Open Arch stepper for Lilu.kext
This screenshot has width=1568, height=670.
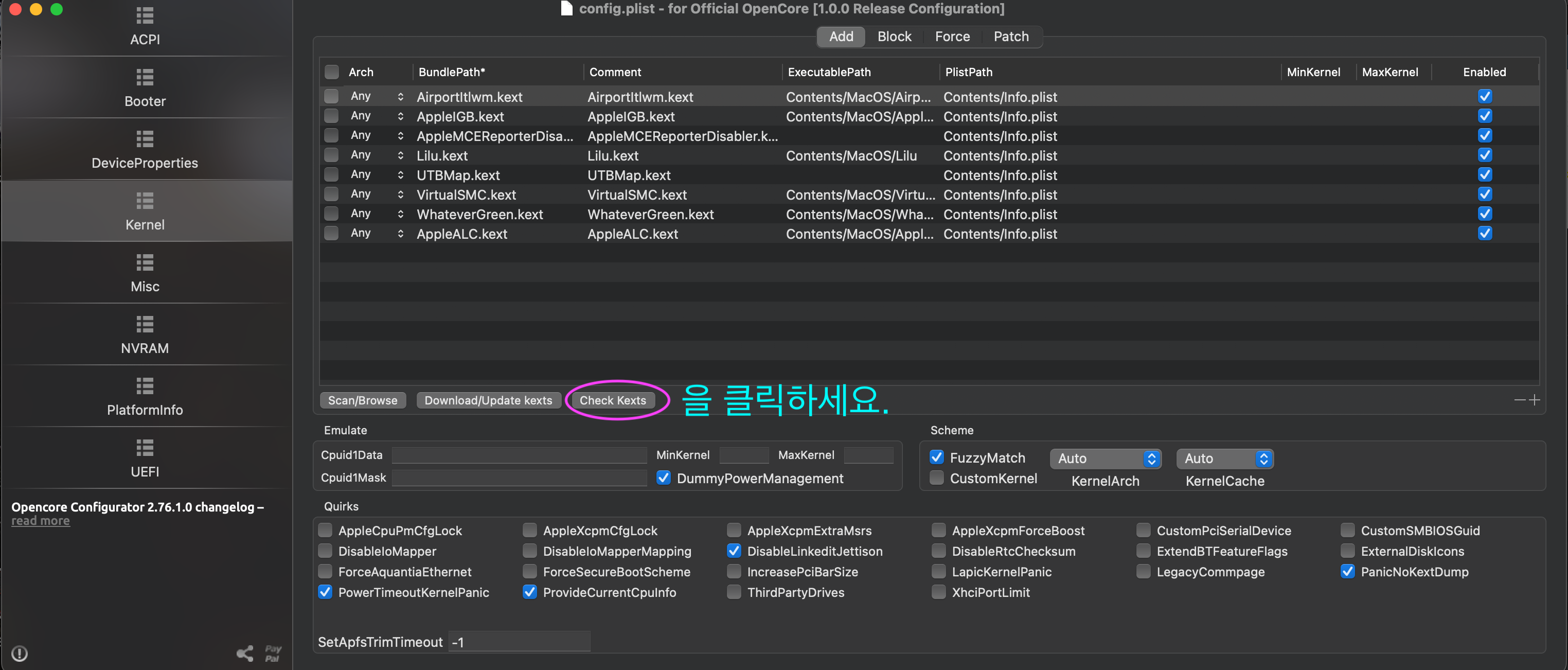400,155
